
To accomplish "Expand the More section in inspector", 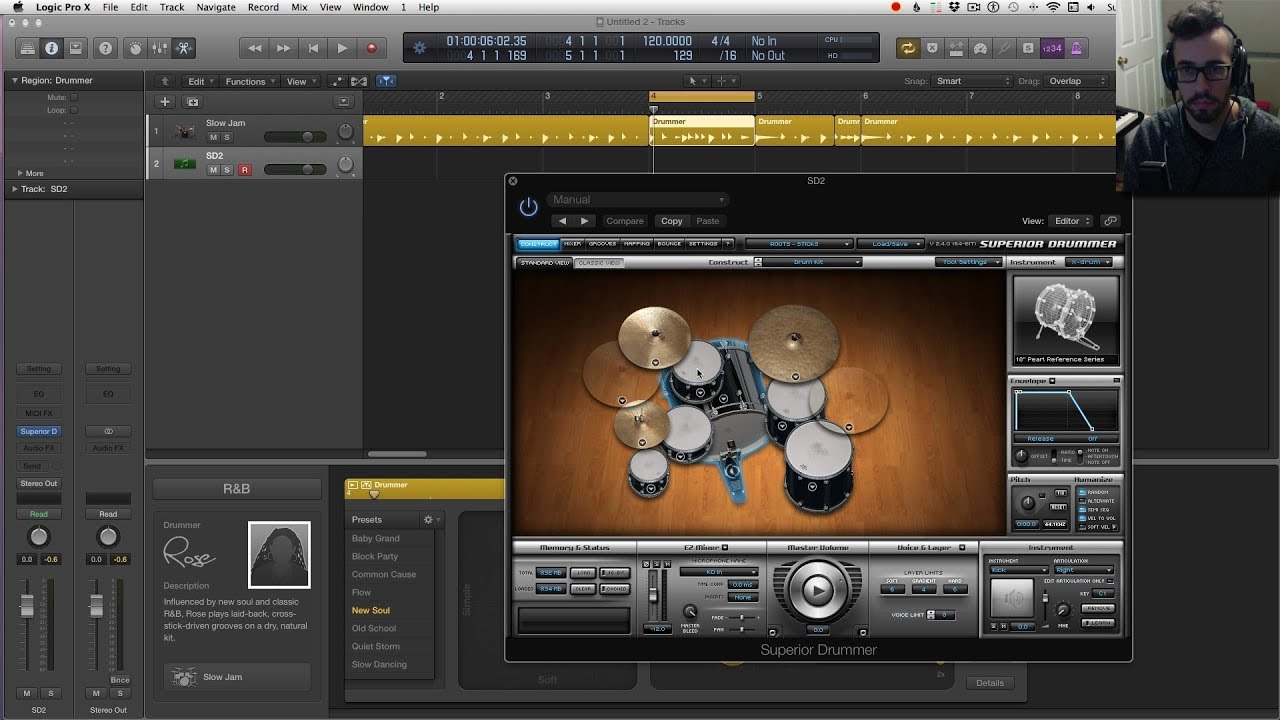I will (20, 173).
